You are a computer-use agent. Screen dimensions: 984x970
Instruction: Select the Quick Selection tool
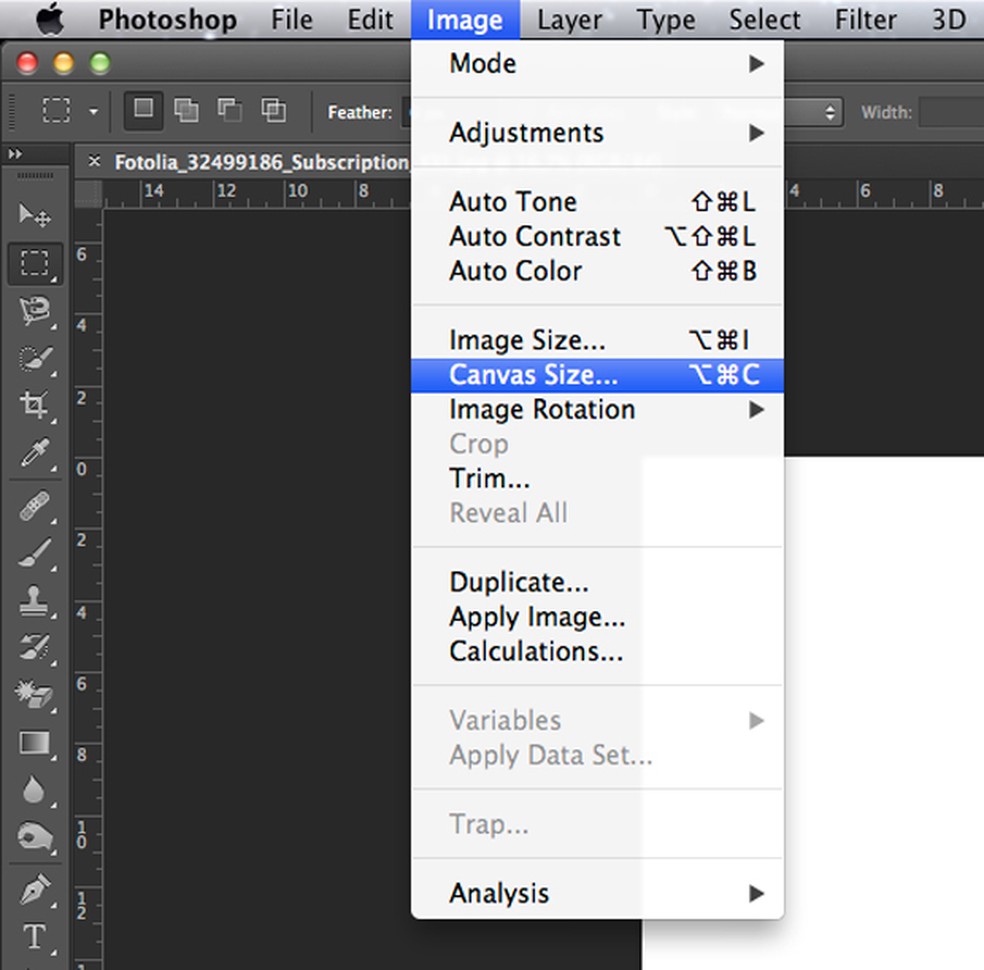coord(35,359)
